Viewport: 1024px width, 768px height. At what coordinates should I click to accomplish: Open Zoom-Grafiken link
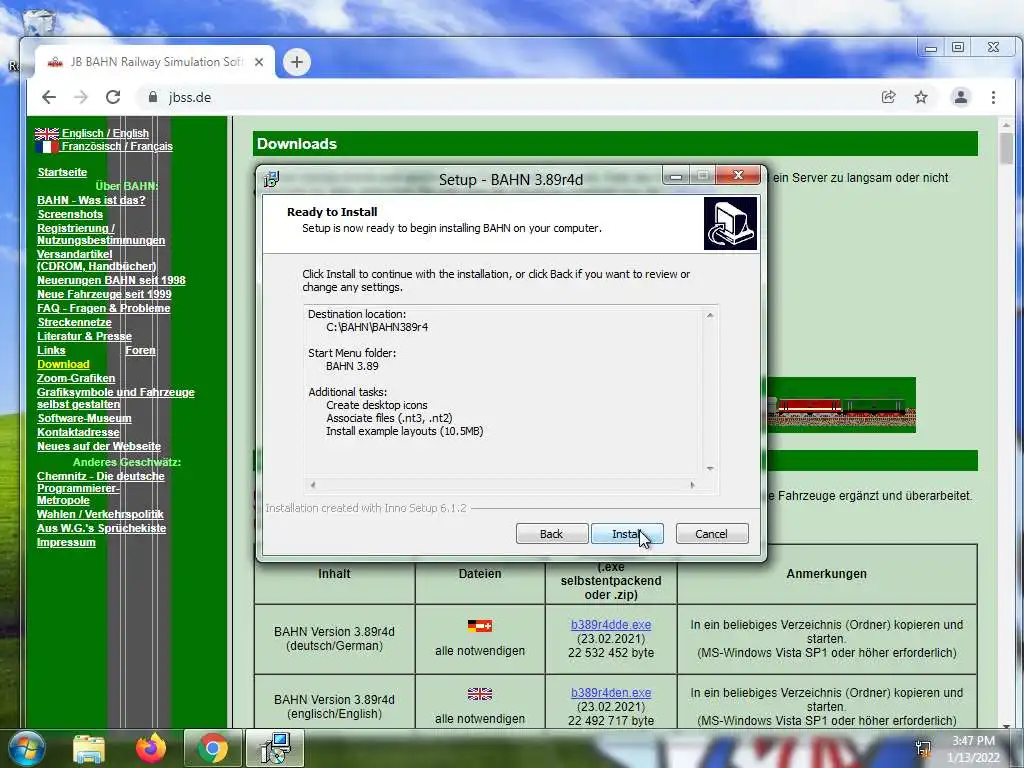point(76,379)
